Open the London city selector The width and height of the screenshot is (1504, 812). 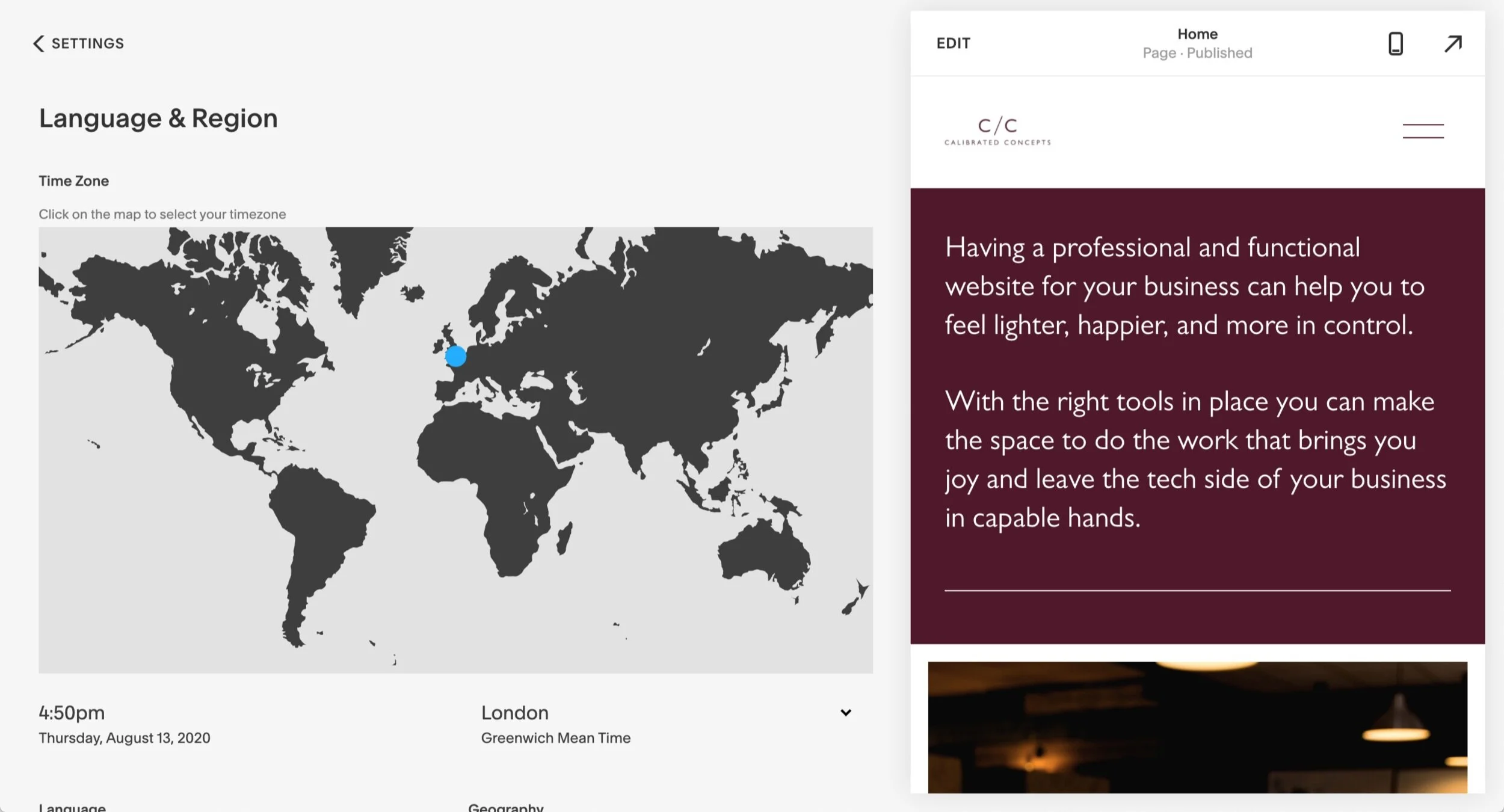[x=515, y=713]
